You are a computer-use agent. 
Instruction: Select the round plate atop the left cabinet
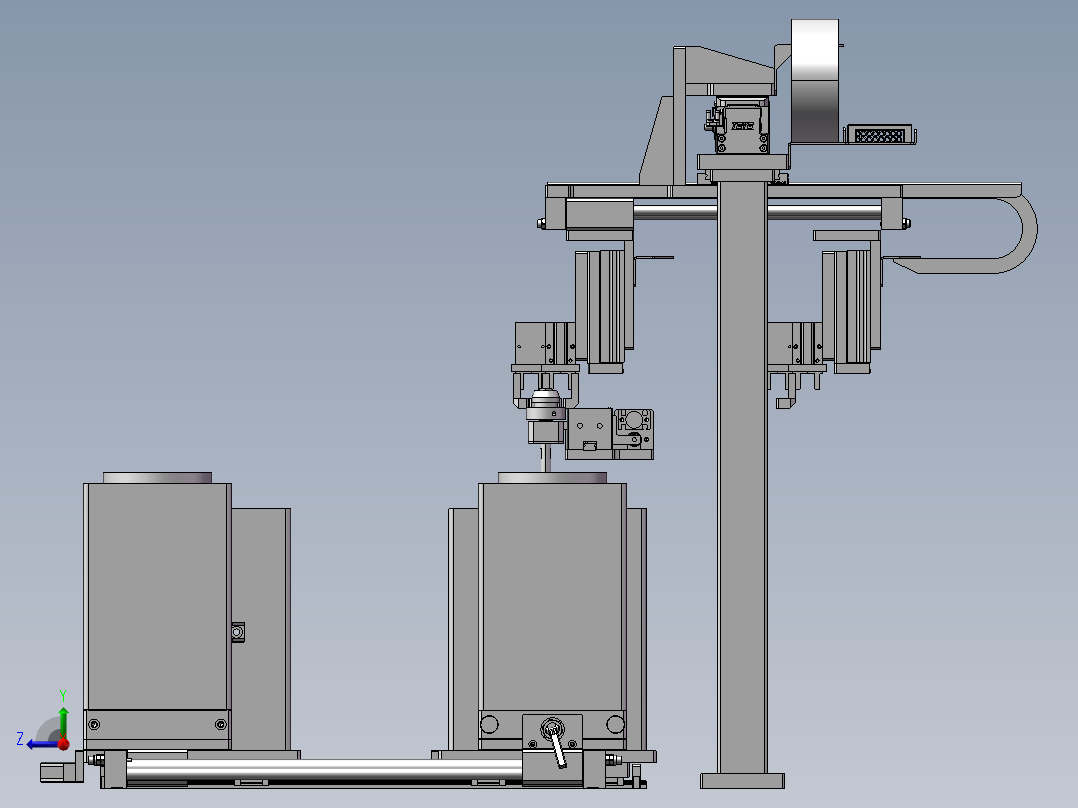click(x=157, y=477)
